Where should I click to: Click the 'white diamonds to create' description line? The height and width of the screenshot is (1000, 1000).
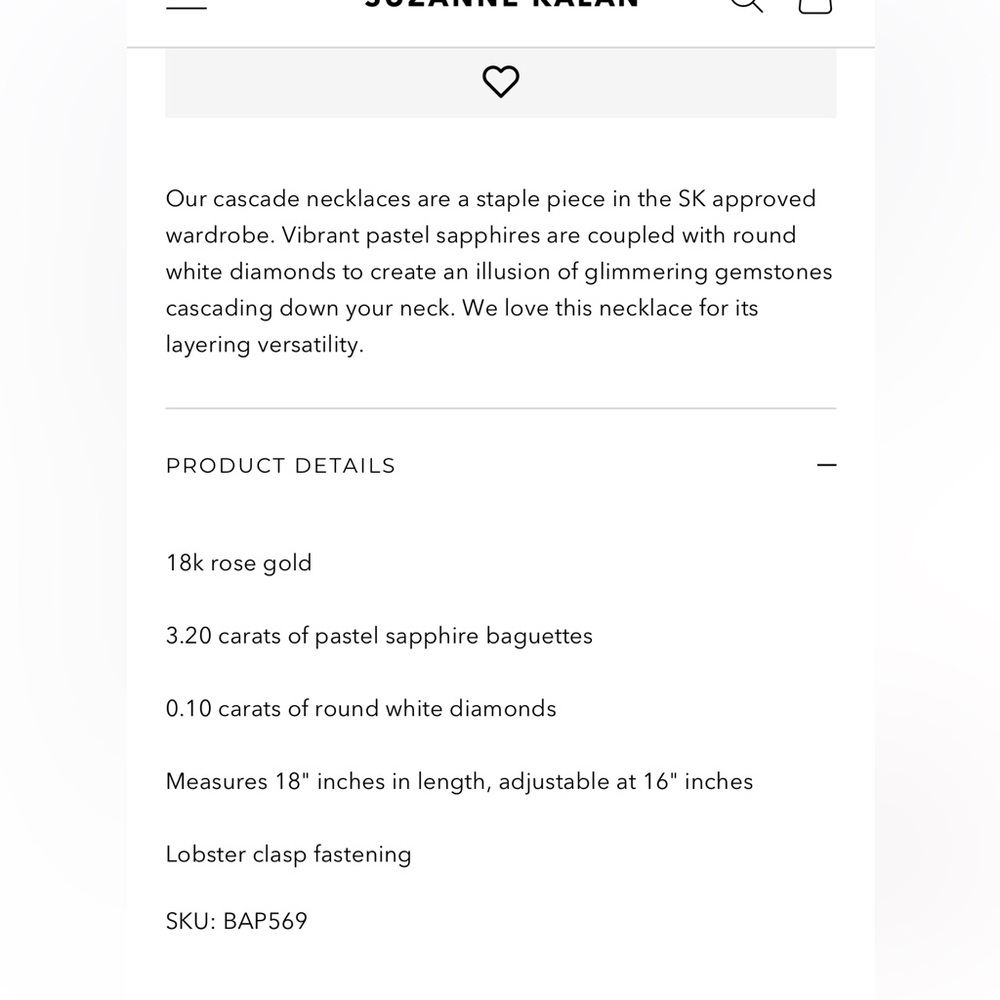499,272
